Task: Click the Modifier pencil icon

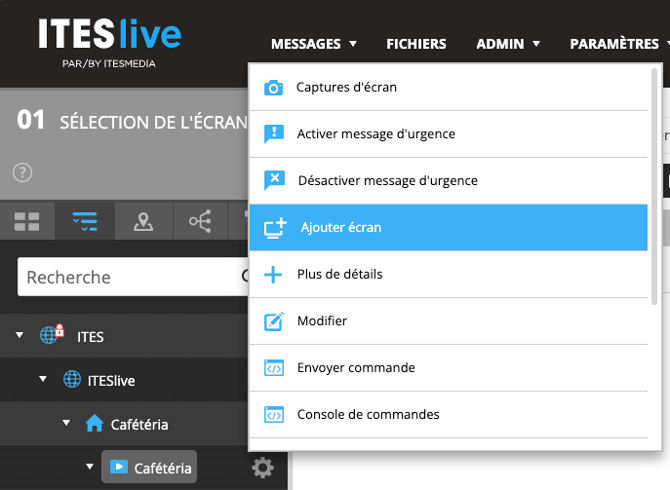Action: [273, 321]
